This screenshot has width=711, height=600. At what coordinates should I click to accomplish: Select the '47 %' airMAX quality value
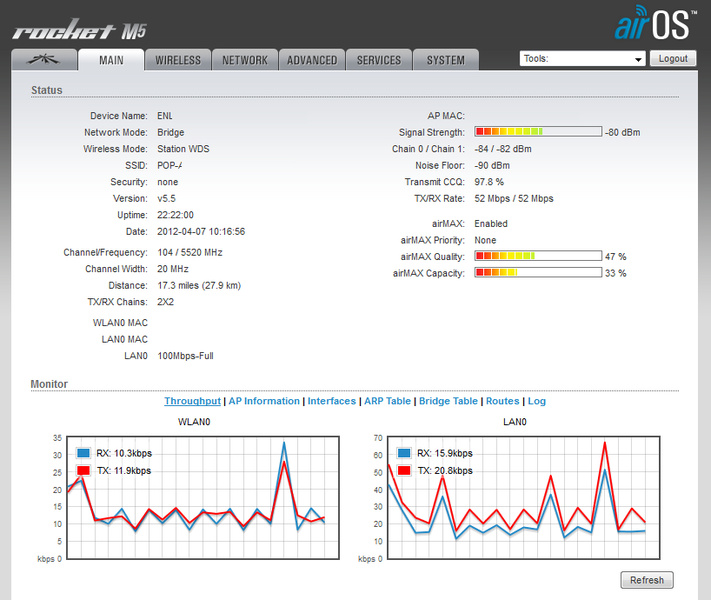pos(615,257)
